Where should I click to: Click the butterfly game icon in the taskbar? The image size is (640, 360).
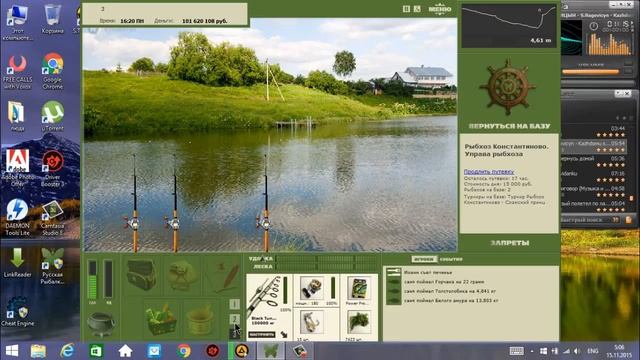[271, 351]
